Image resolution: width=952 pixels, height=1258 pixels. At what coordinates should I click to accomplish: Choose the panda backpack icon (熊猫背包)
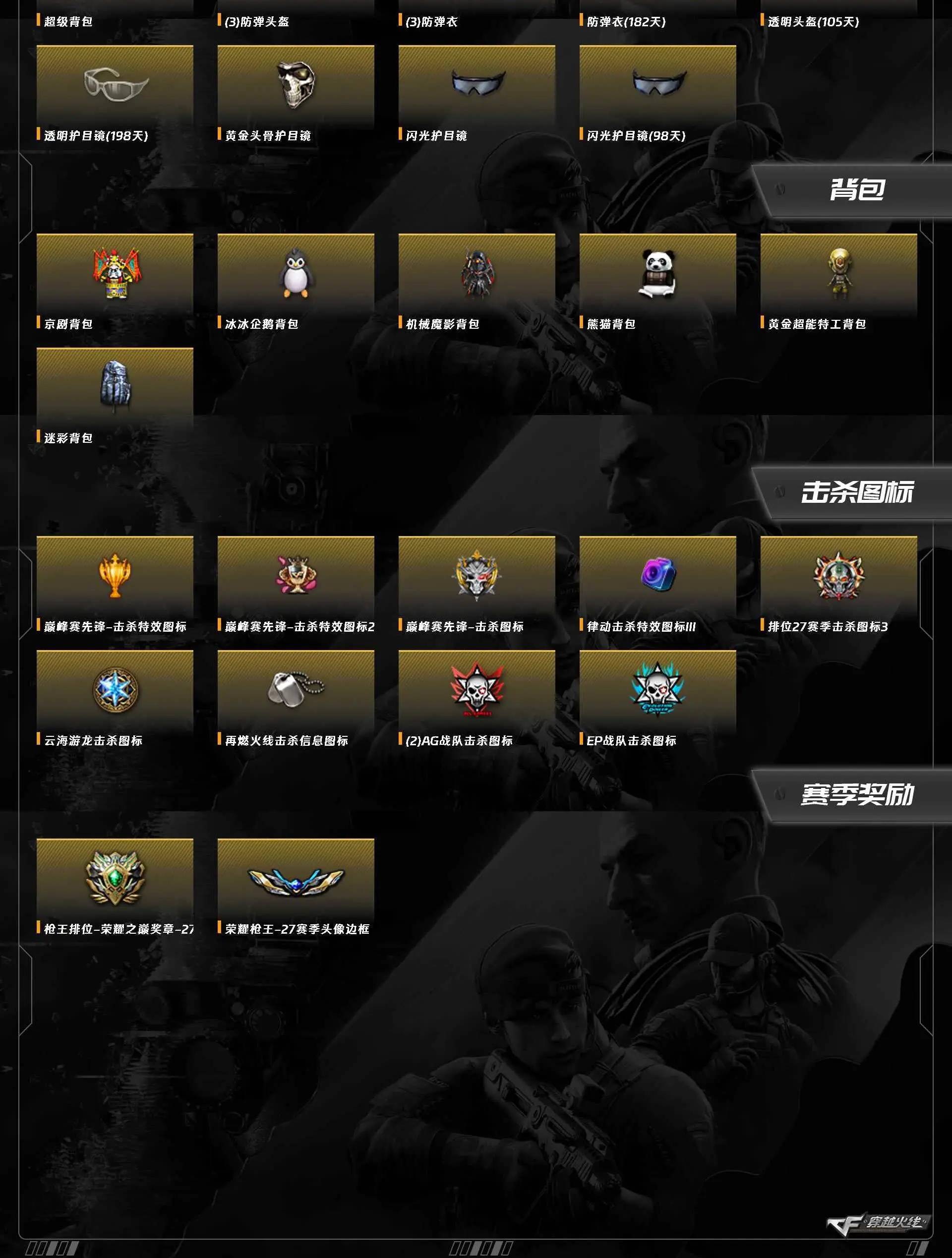pyautogui.click(x=657, y=274)
